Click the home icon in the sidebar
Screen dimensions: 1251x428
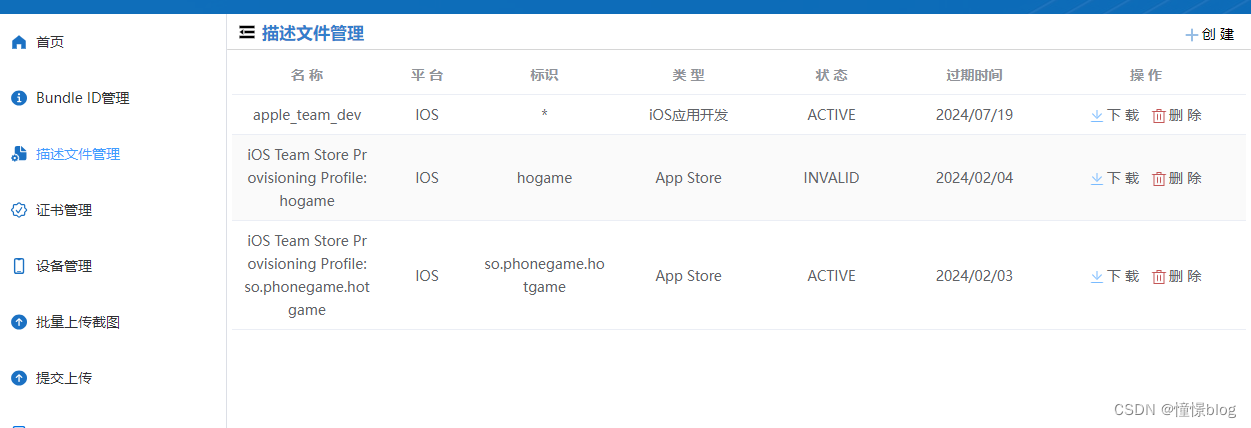pos(18,42)
